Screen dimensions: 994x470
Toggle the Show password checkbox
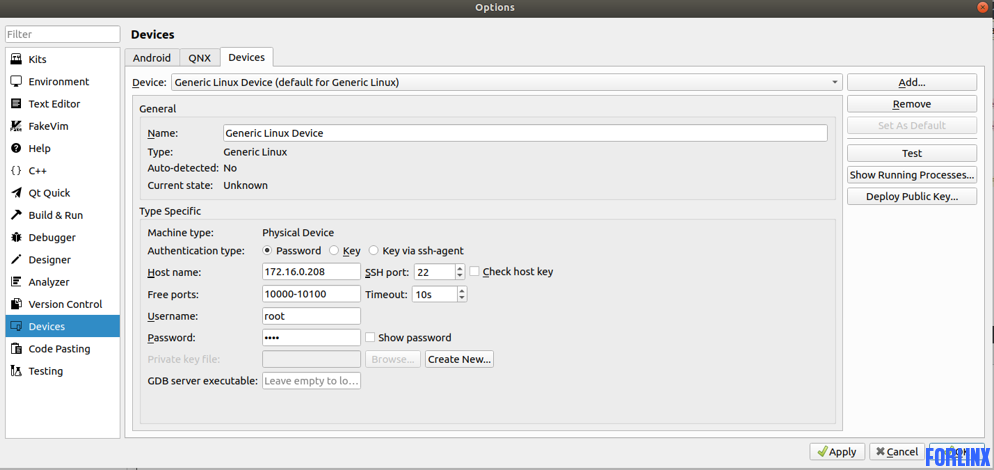(x=370, y=338)
